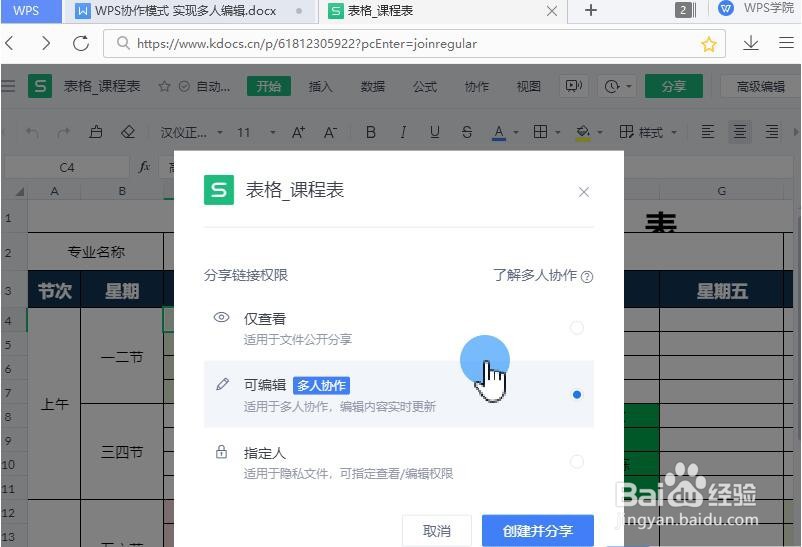Toggle italic formatting I
Image resolution: width=802 pixels, height=547 pixels.
[x=403, y=133]
